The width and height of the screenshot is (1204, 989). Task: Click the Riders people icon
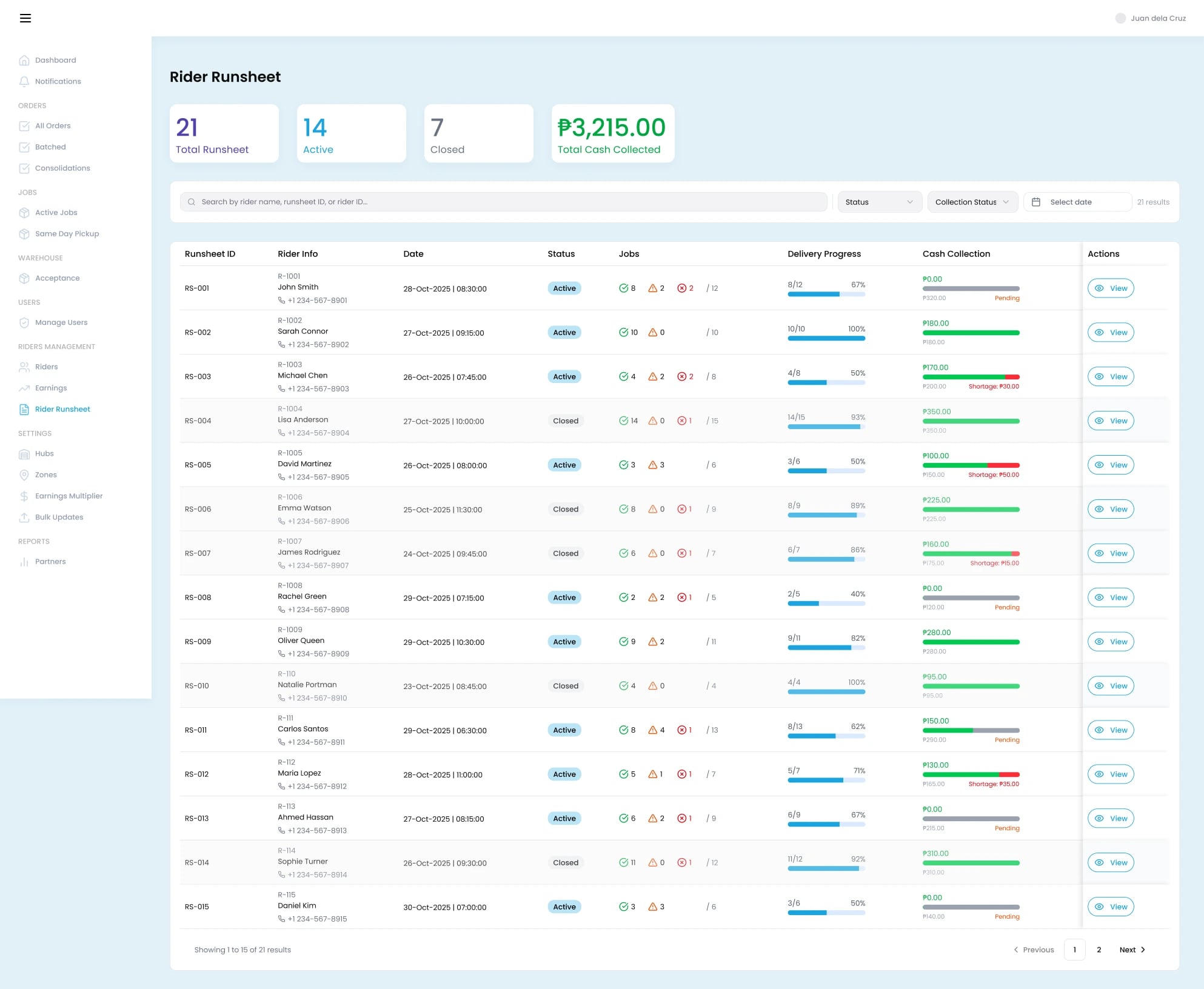pos(24,367)
